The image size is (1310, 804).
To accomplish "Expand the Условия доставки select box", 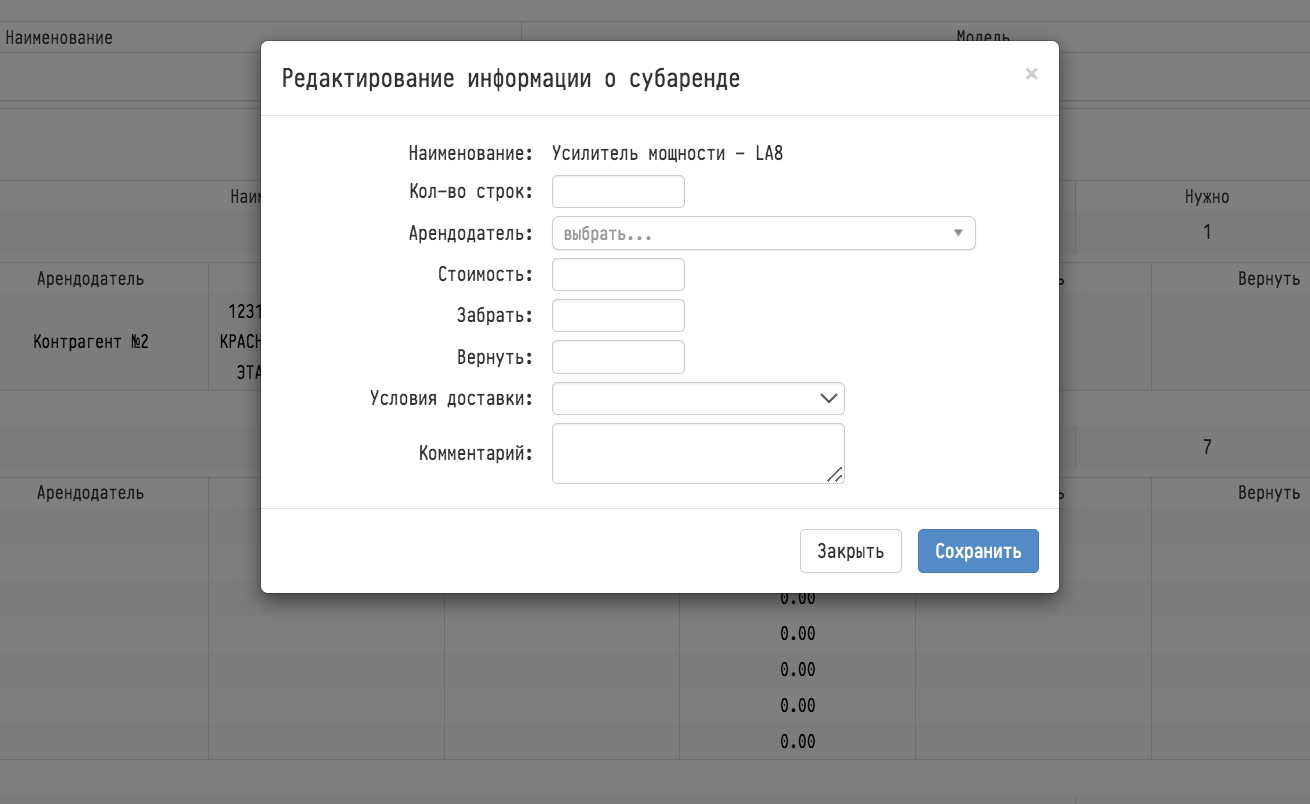I will 698,398.
